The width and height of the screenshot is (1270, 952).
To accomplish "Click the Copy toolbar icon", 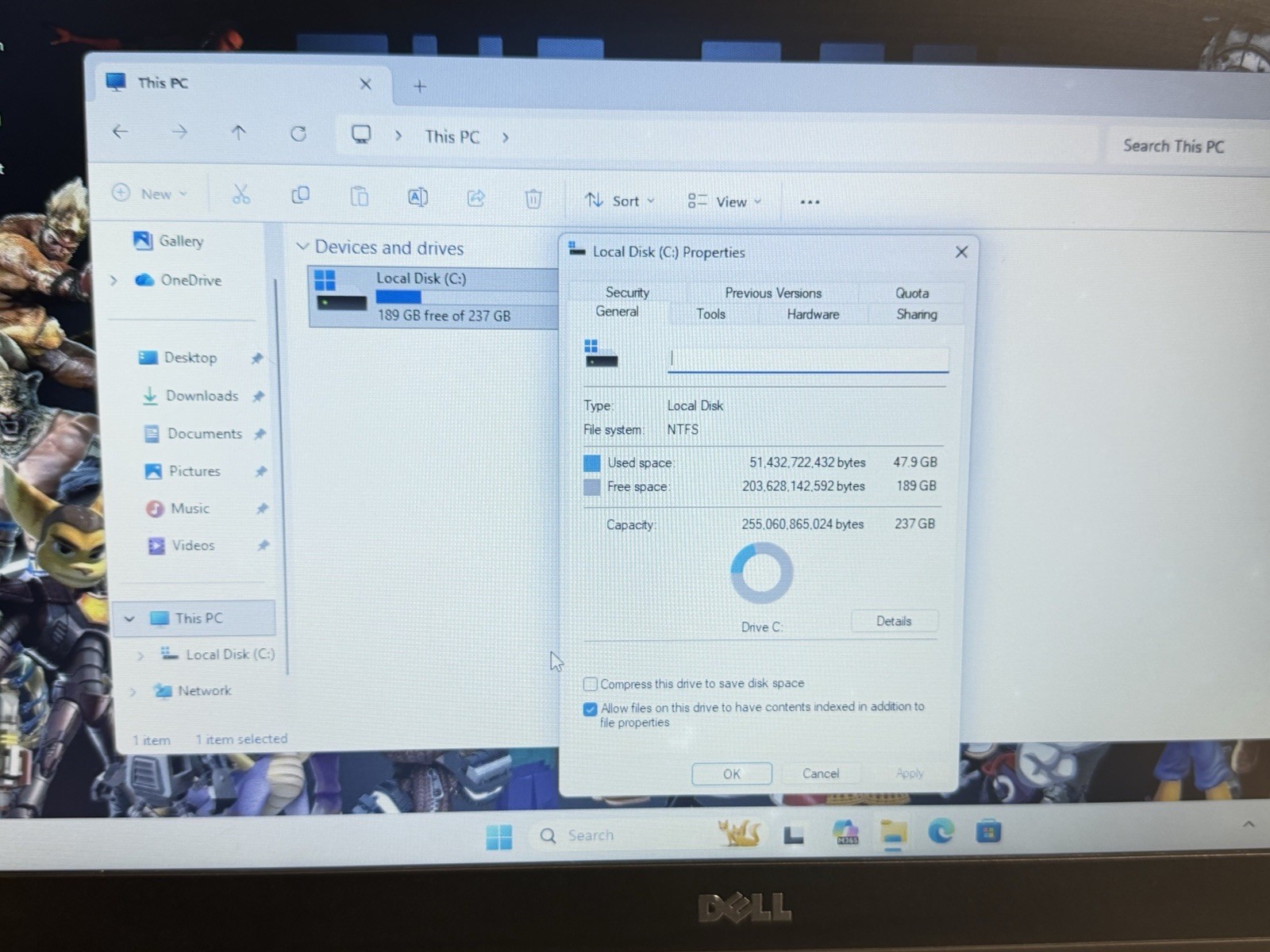I will tap(300, 195).
